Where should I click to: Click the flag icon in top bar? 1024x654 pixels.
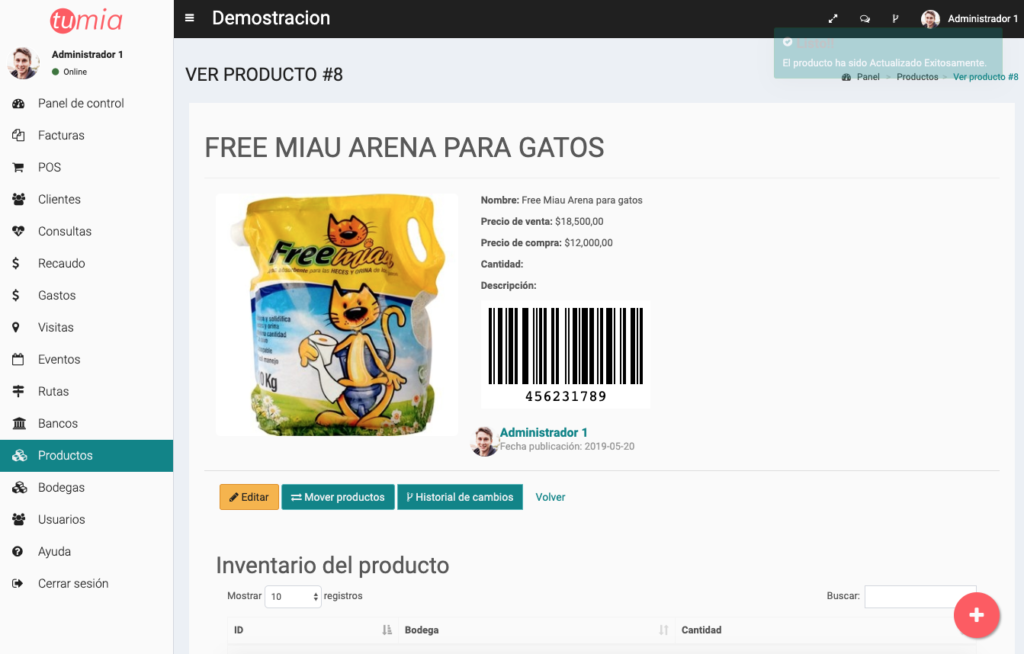point(895,19)
